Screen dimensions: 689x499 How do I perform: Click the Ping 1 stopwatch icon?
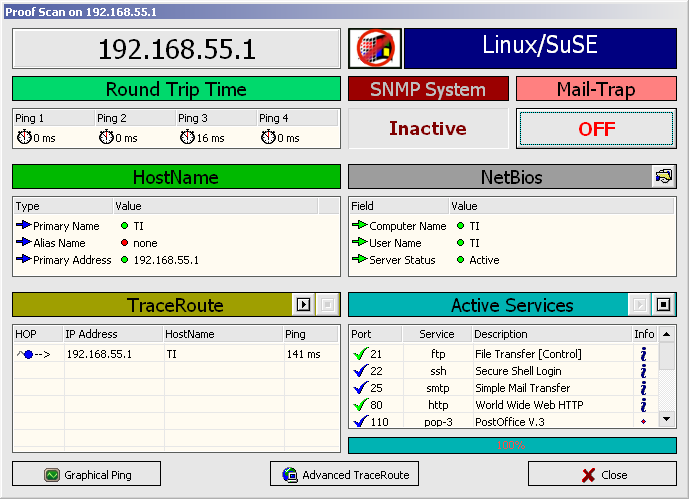click(x=24, y=137)
